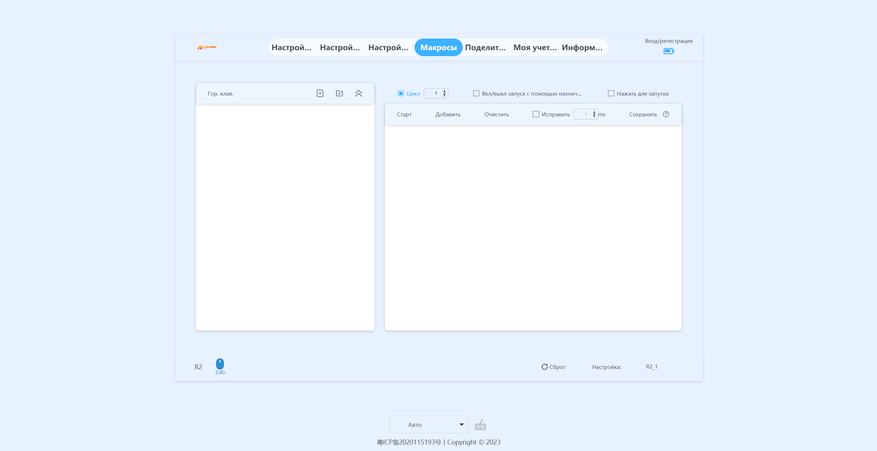Click the new macro file icon
The width and height of the screenshot is (877, 451).
pos(320,93)
